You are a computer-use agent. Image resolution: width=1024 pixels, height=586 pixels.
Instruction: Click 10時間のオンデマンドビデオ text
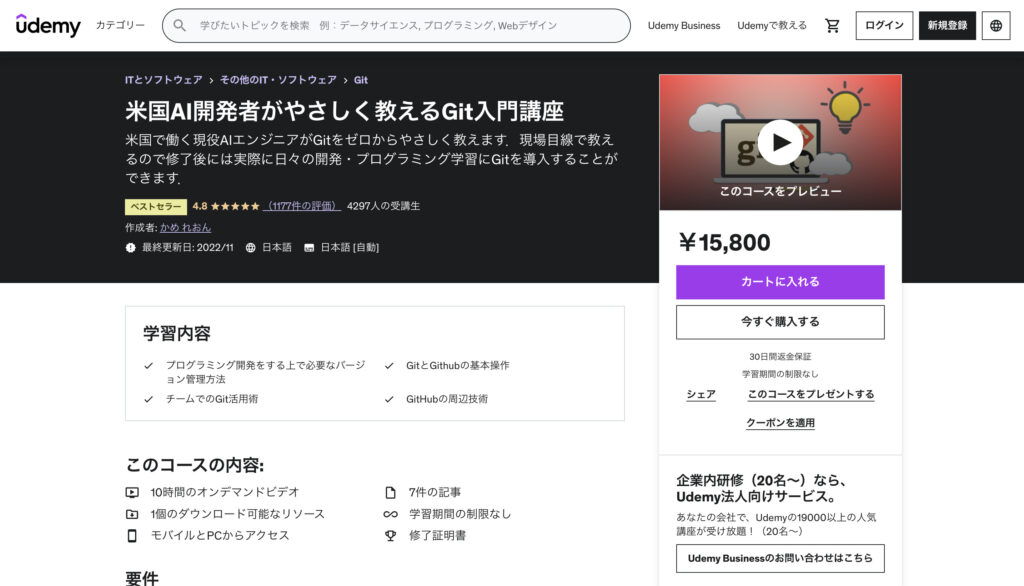coord(225,492)
